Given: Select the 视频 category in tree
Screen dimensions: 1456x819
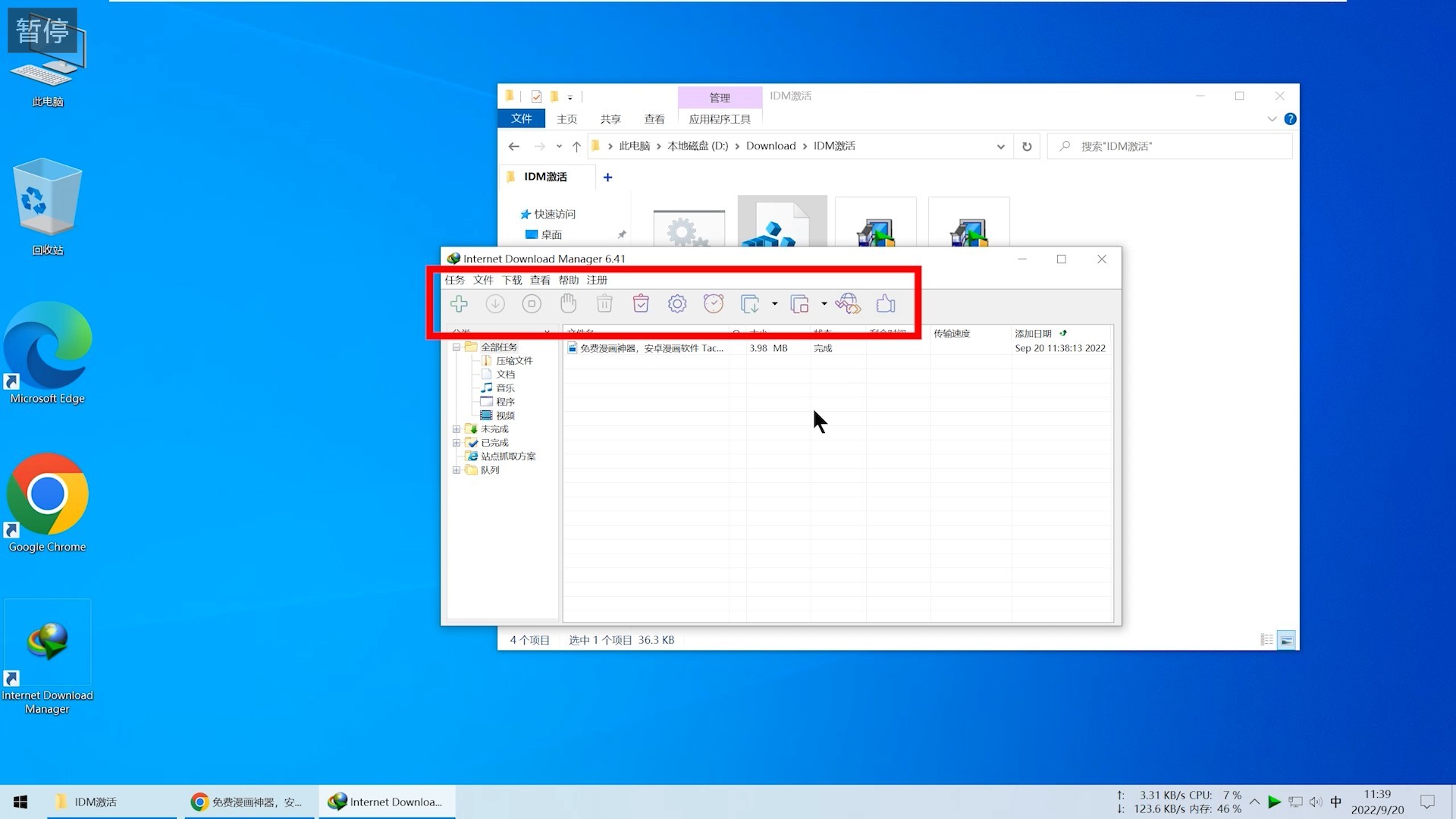Looking at the screenshot, I should pyautogui.click(x=505, y=416).
